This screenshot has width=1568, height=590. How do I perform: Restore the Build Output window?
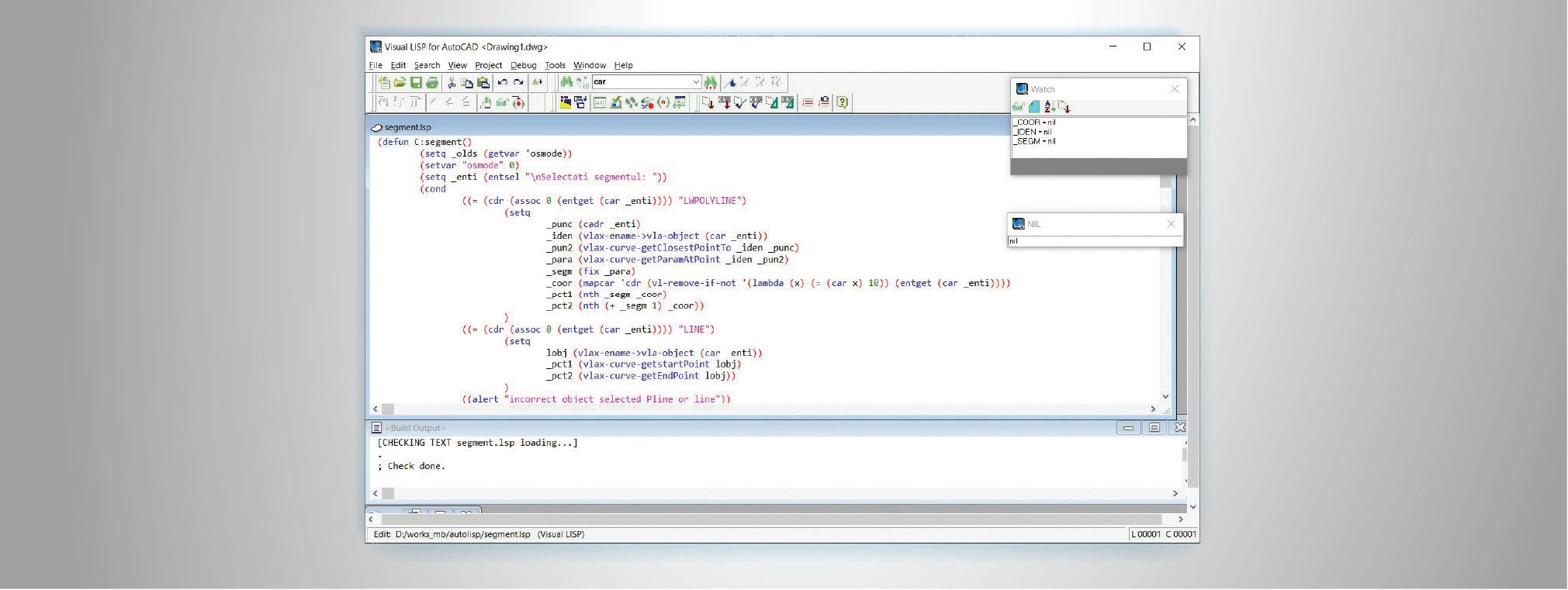coord(1154,427)
